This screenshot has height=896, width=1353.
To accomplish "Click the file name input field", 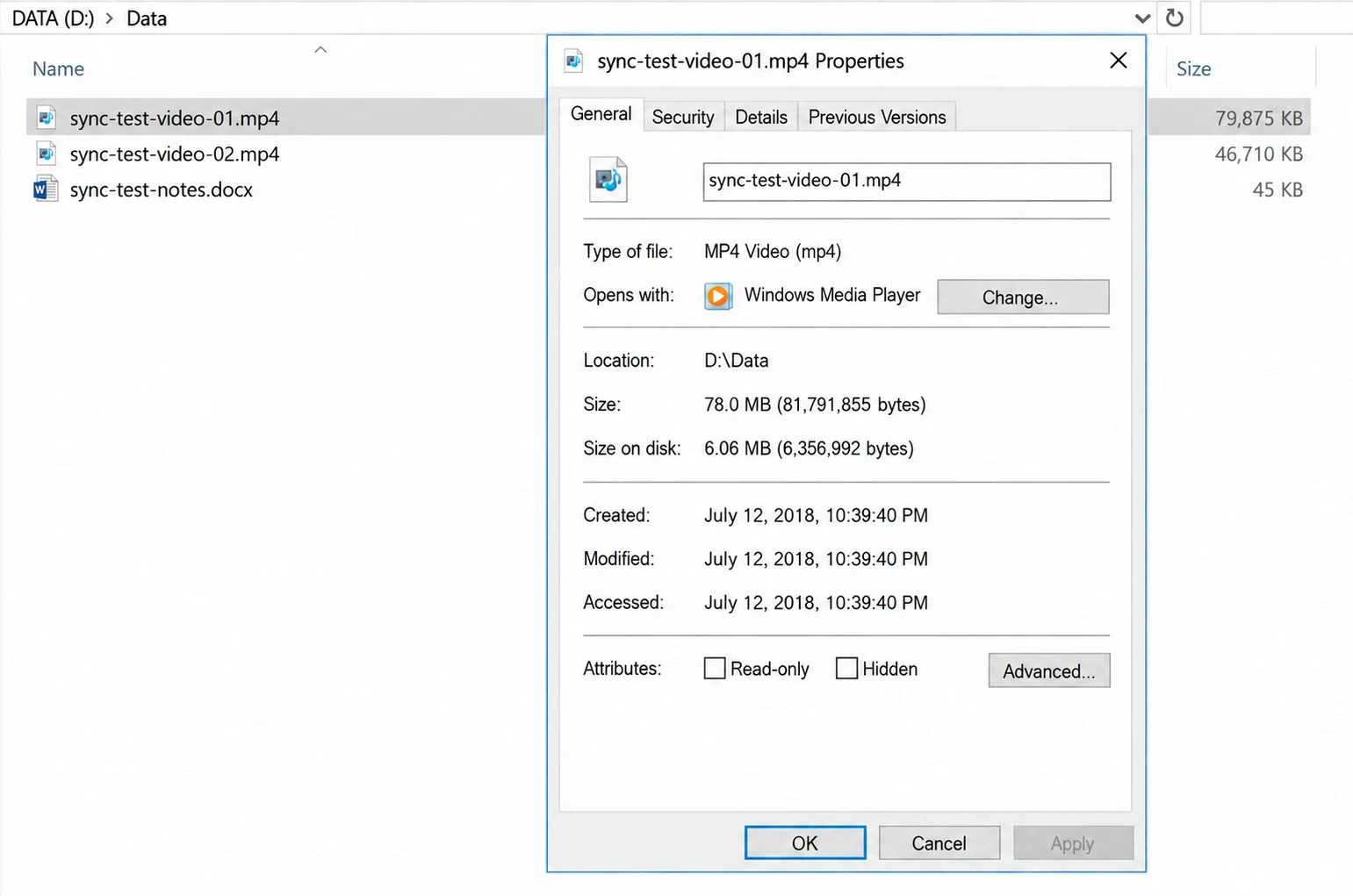I will 906,182.
